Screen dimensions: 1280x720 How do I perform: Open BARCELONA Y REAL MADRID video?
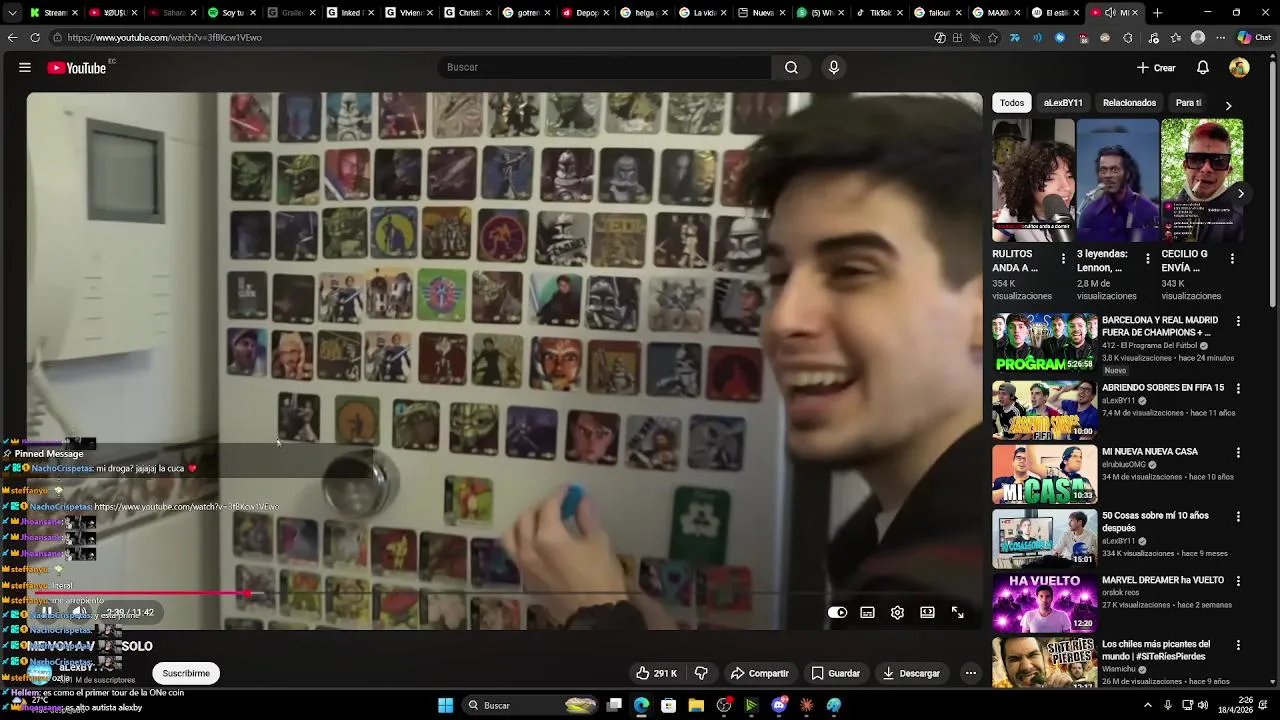tap(1044, 342)
